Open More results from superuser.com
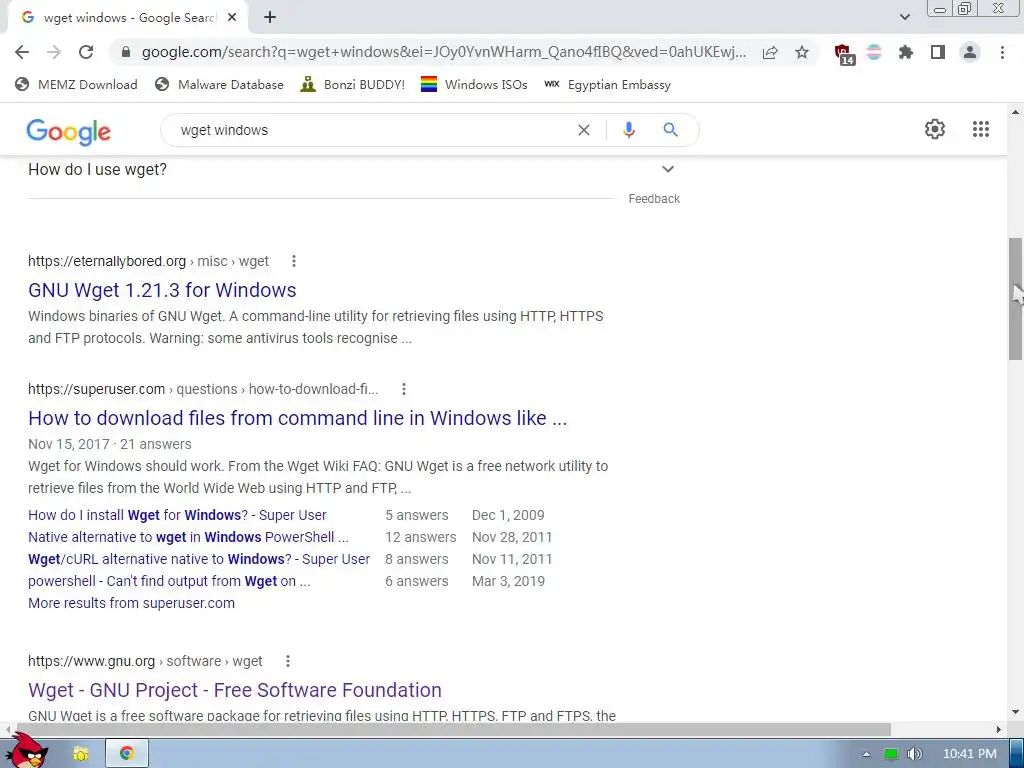The image size is (1024, 768). 131,603
